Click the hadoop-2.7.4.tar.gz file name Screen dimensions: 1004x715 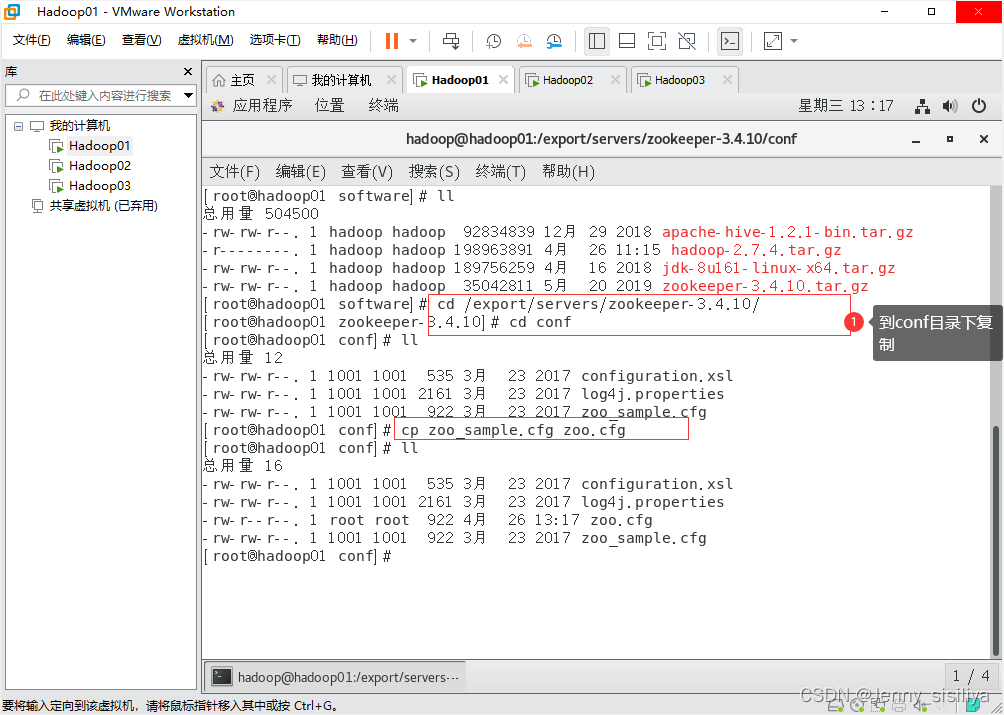[756, 250]
